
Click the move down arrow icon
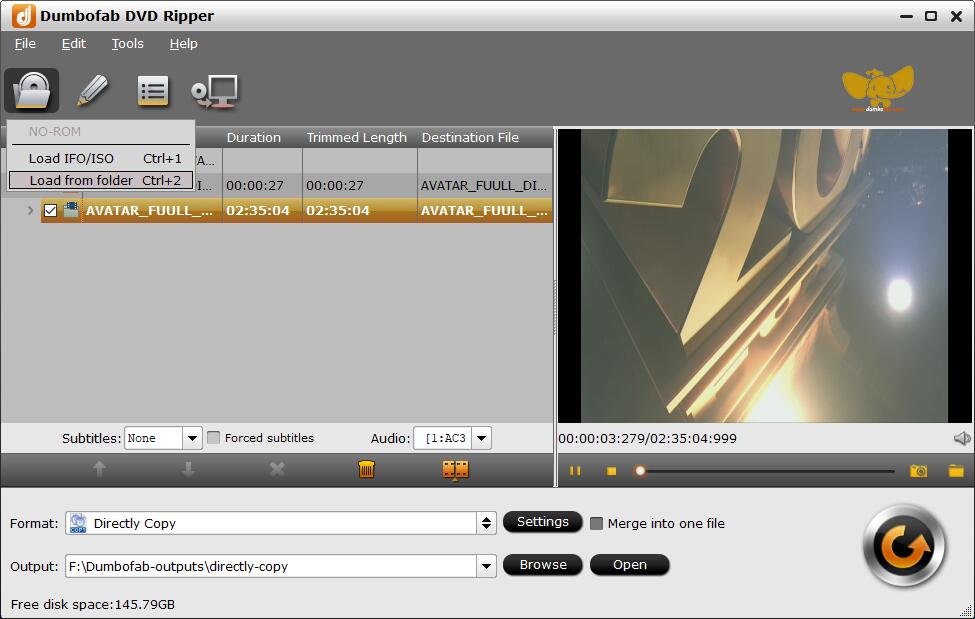[x=188, y=469]
